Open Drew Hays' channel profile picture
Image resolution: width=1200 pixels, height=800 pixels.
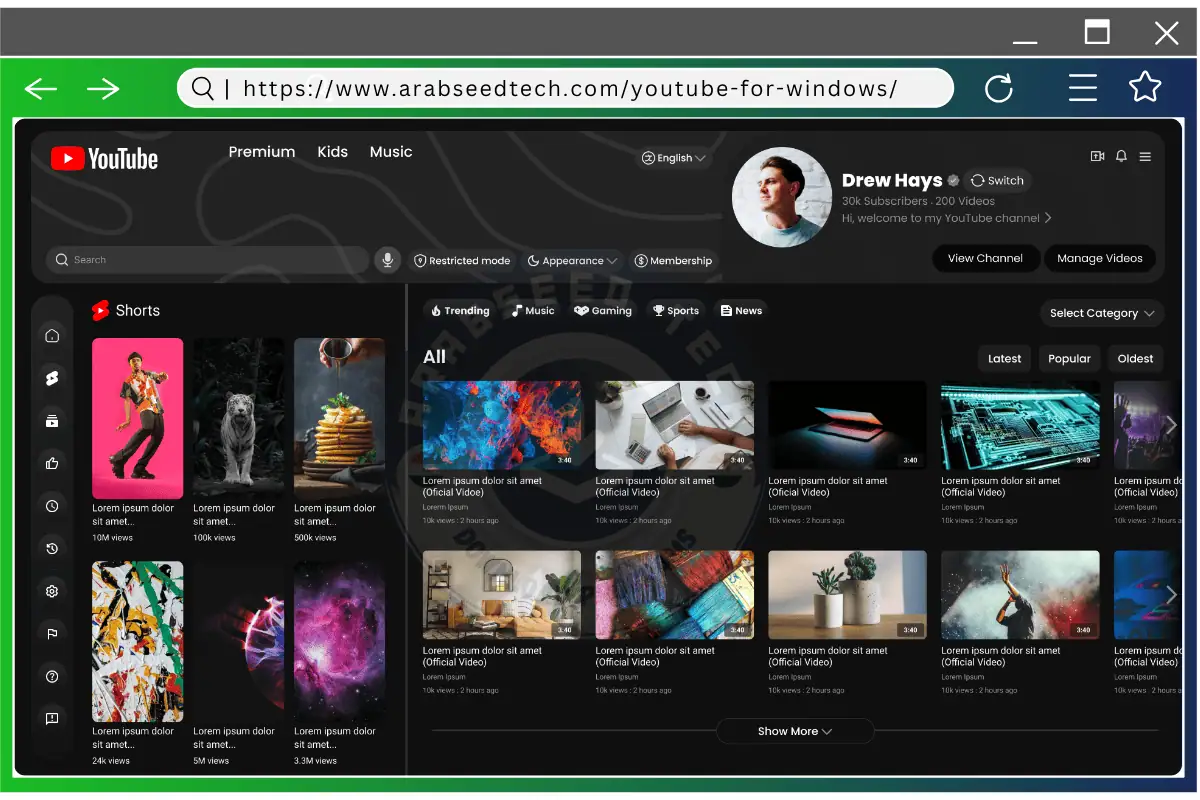tap(781, 197)
